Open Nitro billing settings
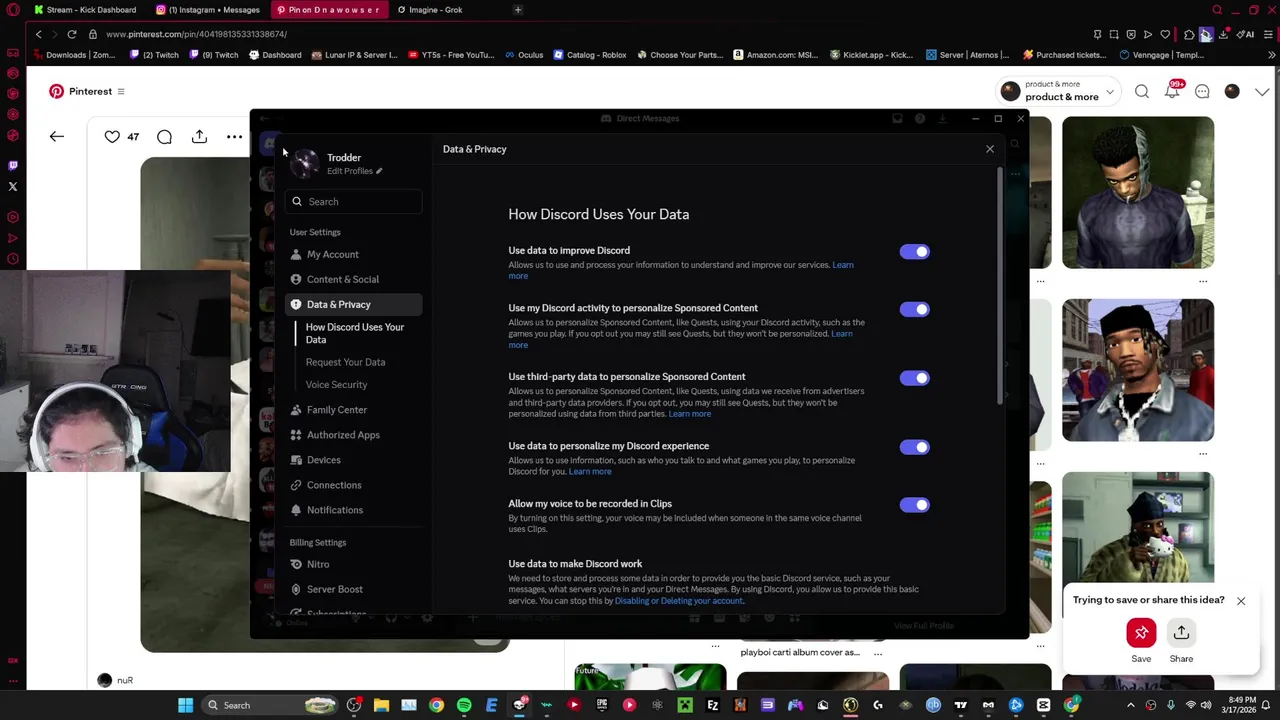This screenshot has height=720, width=1280. click(354, 564)
